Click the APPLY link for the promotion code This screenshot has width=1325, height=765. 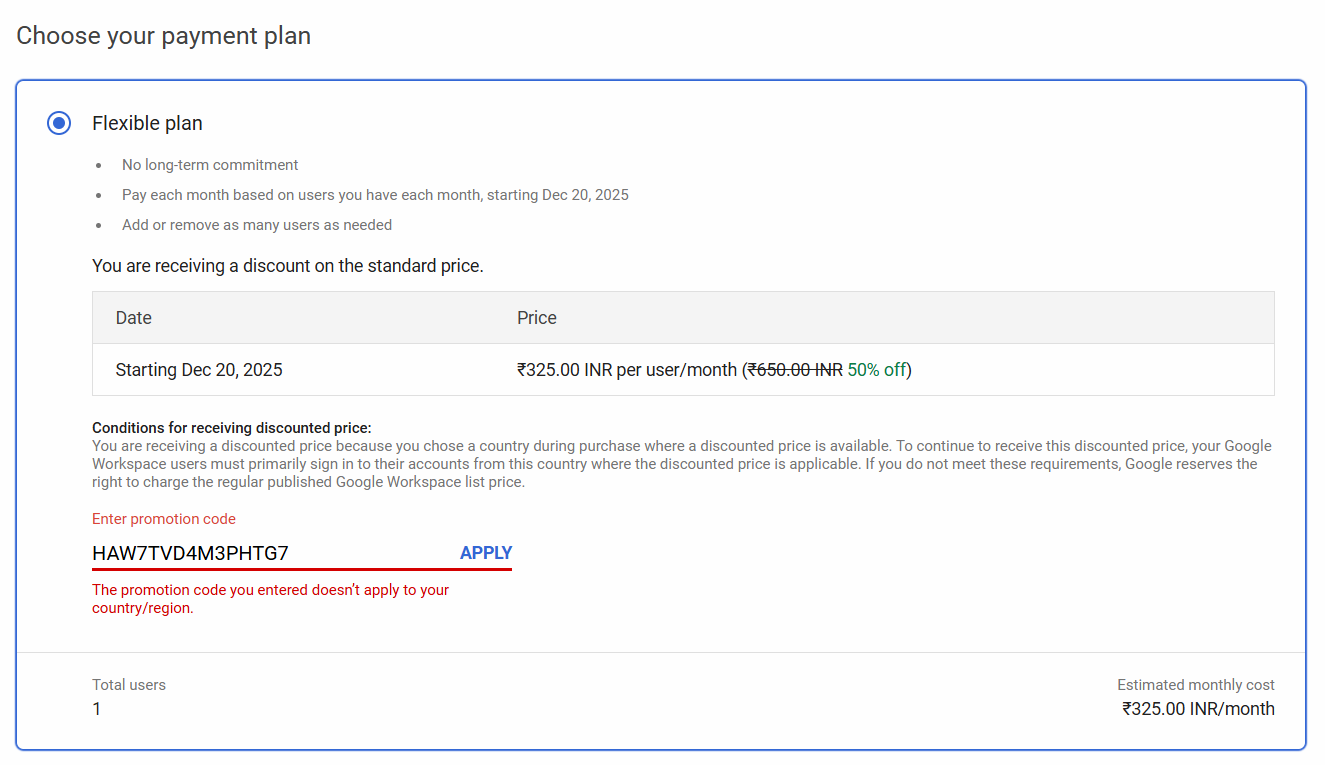486,552
